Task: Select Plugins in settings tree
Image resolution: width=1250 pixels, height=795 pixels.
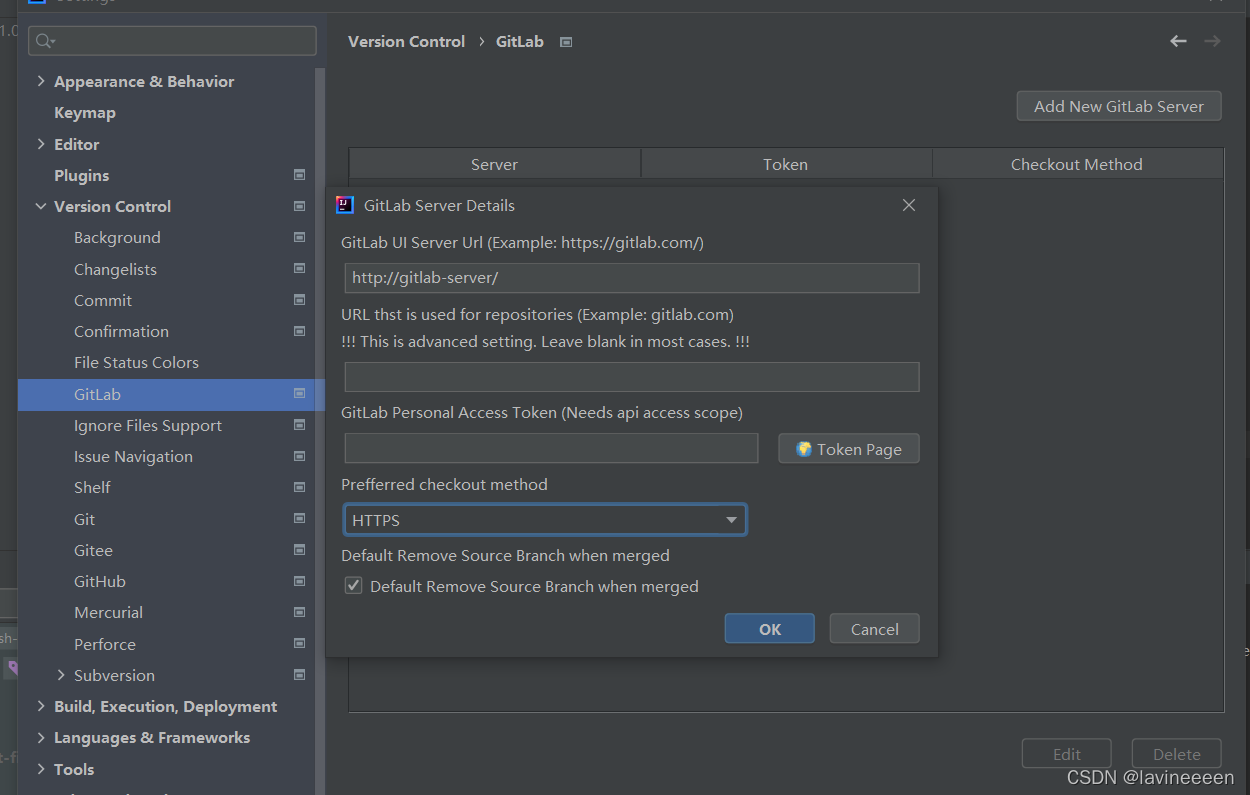Action: point(82,175)
